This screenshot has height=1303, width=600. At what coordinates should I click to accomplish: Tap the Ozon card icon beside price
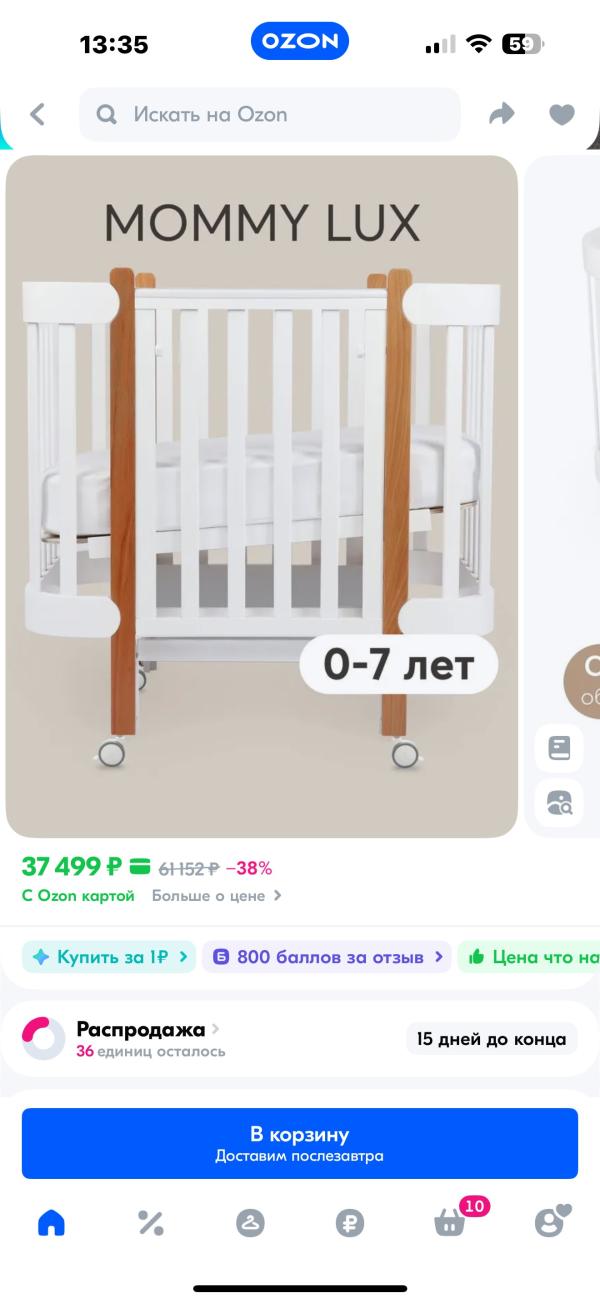pos(140,867)
